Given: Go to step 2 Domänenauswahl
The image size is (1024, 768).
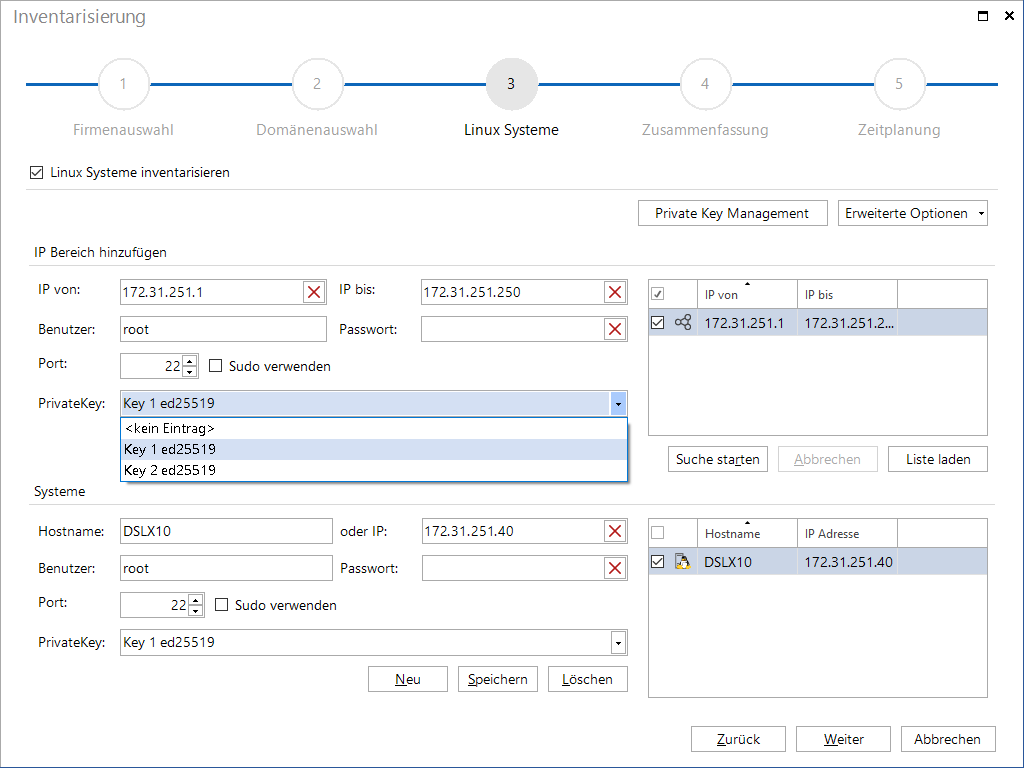Looking at the screenshot, I should 317,84.
